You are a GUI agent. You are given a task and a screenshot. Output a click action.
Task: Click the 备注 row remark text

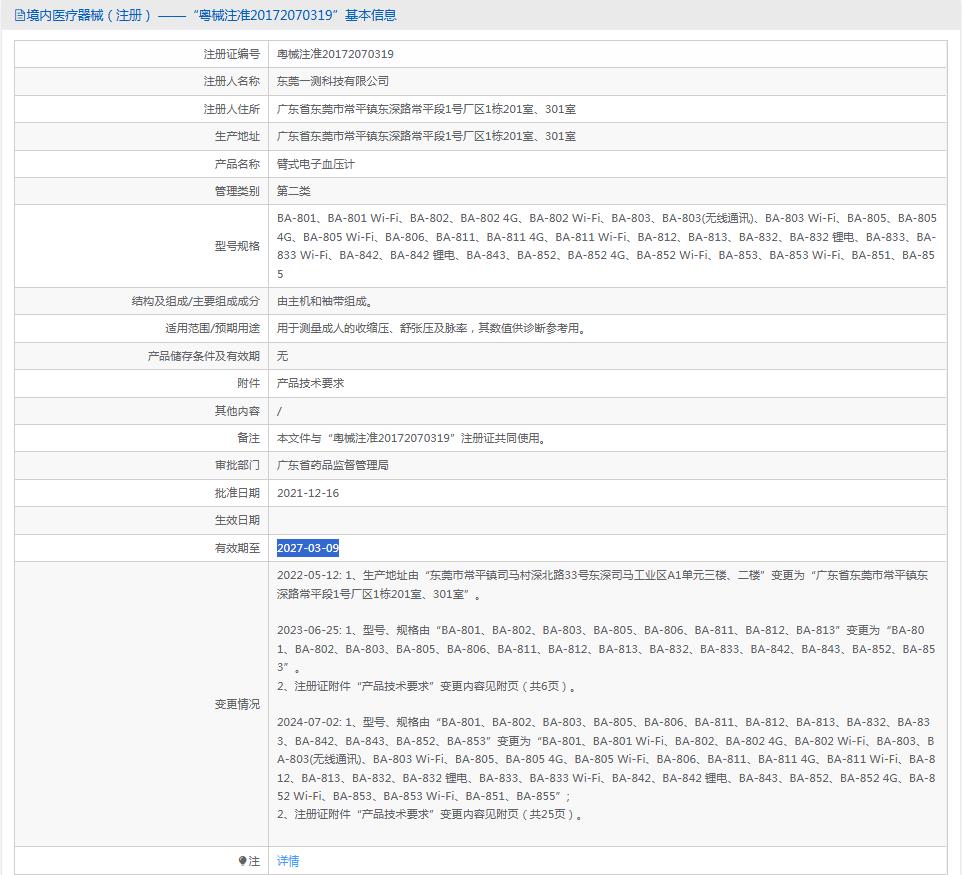click(414, 438)
